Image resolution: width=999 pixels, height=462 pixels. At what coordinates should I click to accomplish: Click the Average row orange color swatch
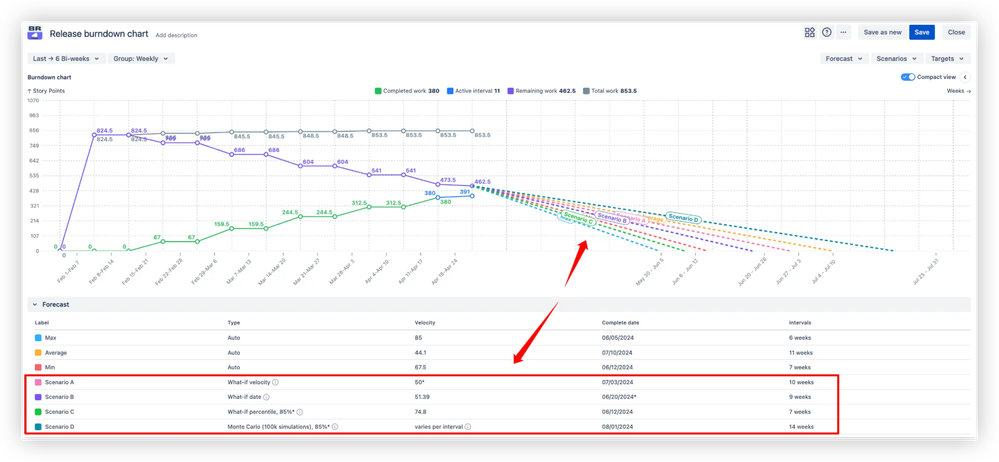[38, 352]
